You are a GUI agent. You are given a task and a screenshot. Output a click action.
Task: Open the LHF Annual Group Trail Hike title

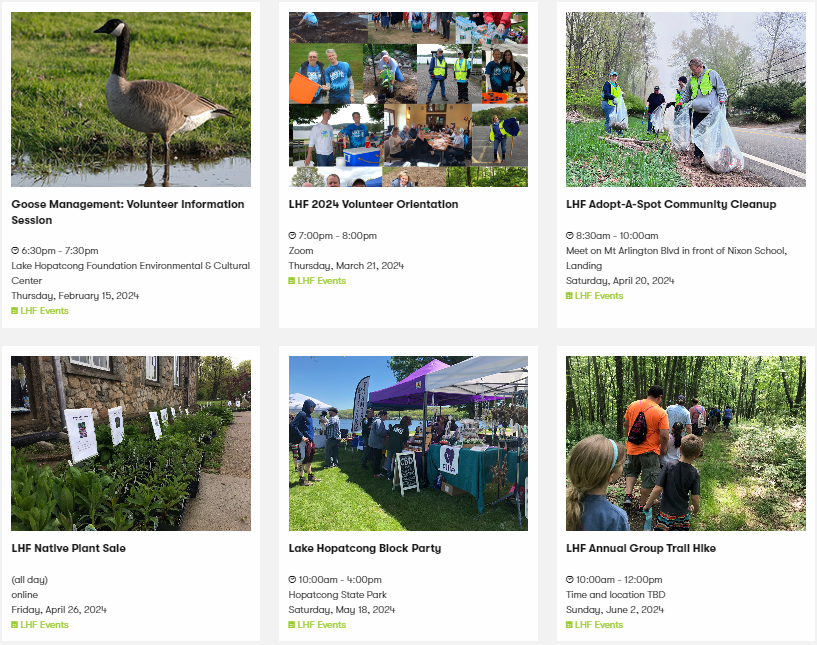641,548
